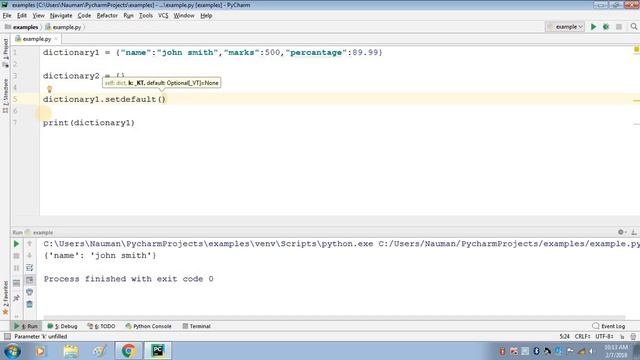640x360 pixels.
Task: Toggle tool window buttons via status bar corner icon
Action: [x=7, y=336]
